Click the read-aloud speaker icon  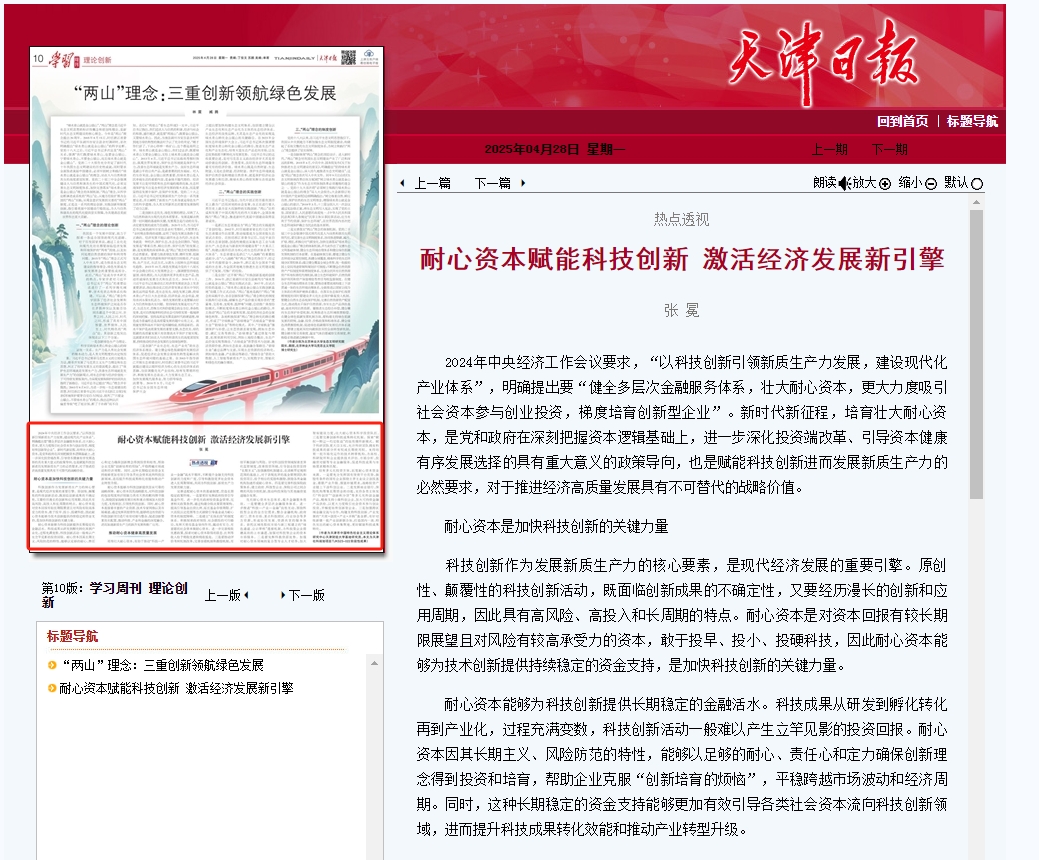click(843, 183)
